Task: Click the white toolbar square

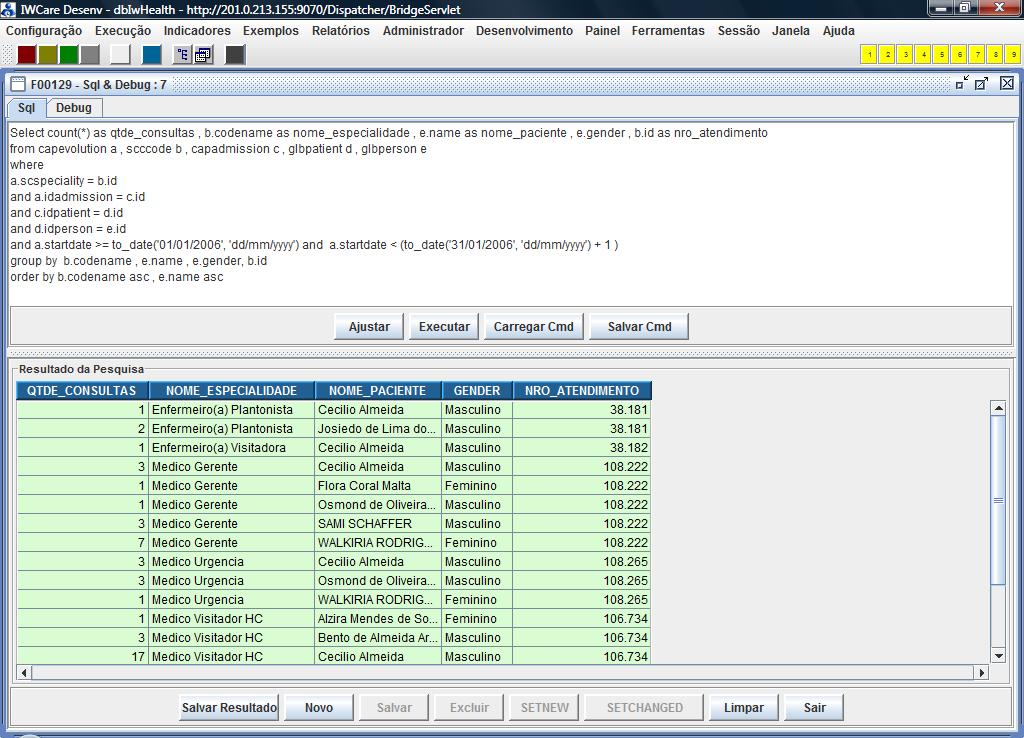Action: (120, 55)
